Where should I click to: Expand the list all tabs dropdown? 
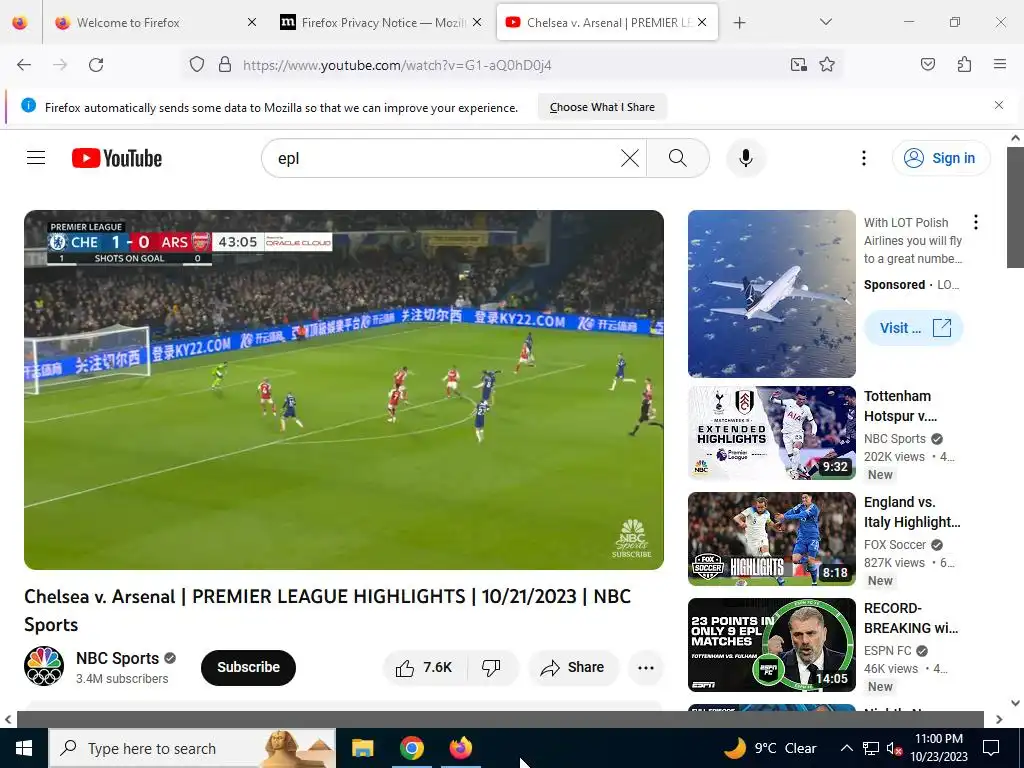825,22
